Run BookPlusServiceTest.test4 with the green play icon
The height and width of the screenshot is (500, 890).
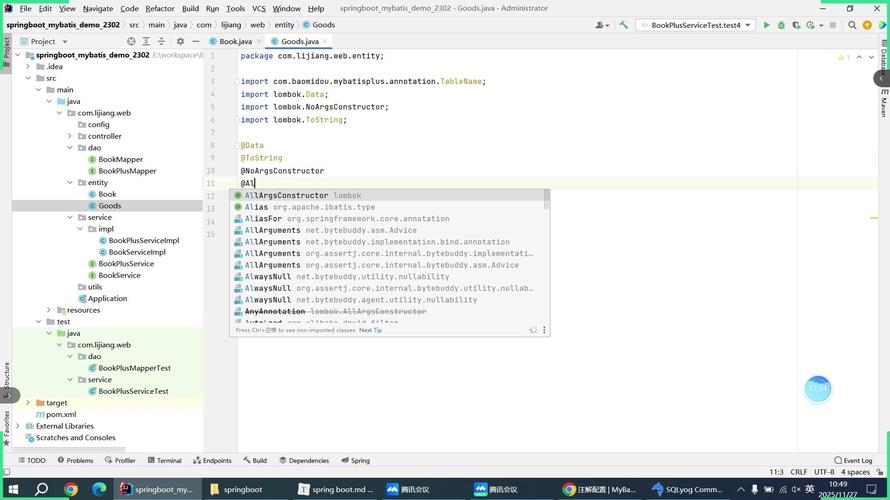767,25
